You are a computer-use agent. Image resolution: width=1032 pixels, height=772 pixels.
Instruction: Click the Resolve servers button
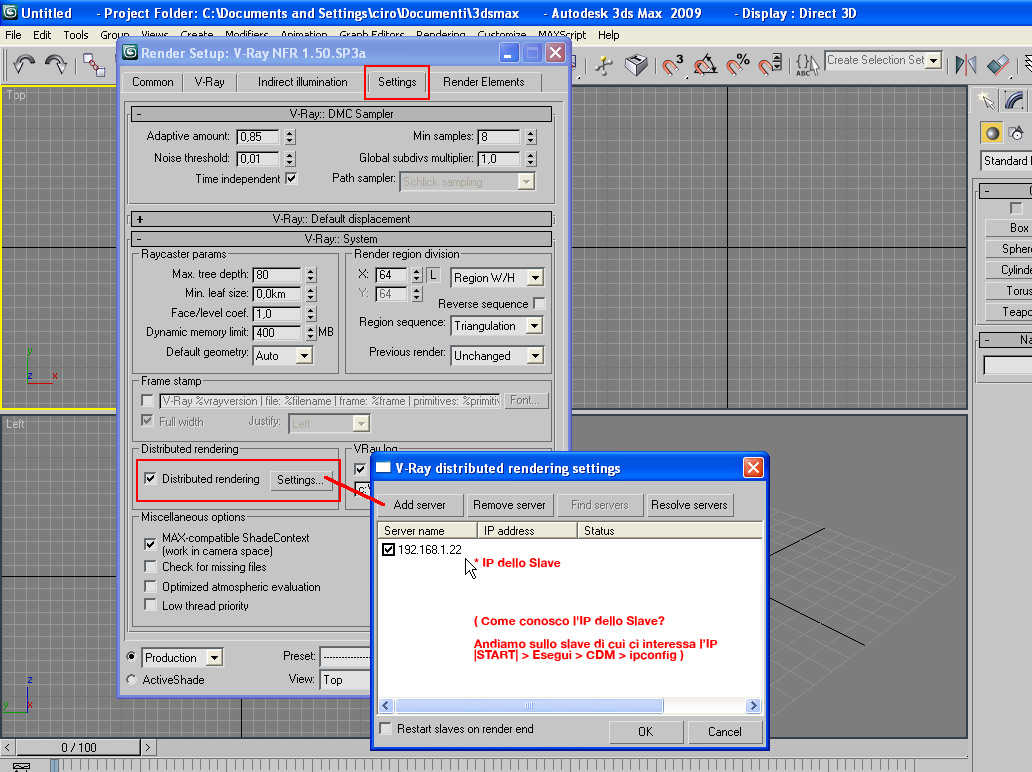tap(689, 505)
